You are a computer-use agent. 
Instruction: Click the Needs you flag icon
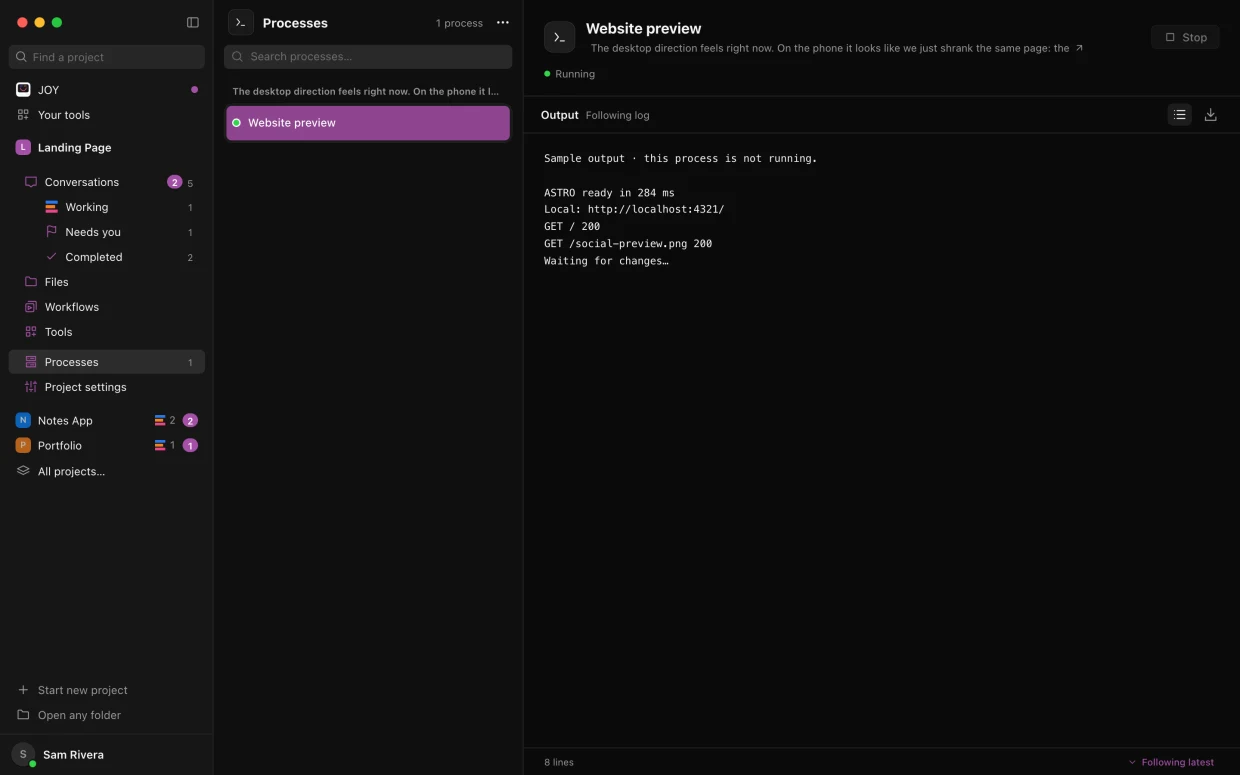click(52, 232)
